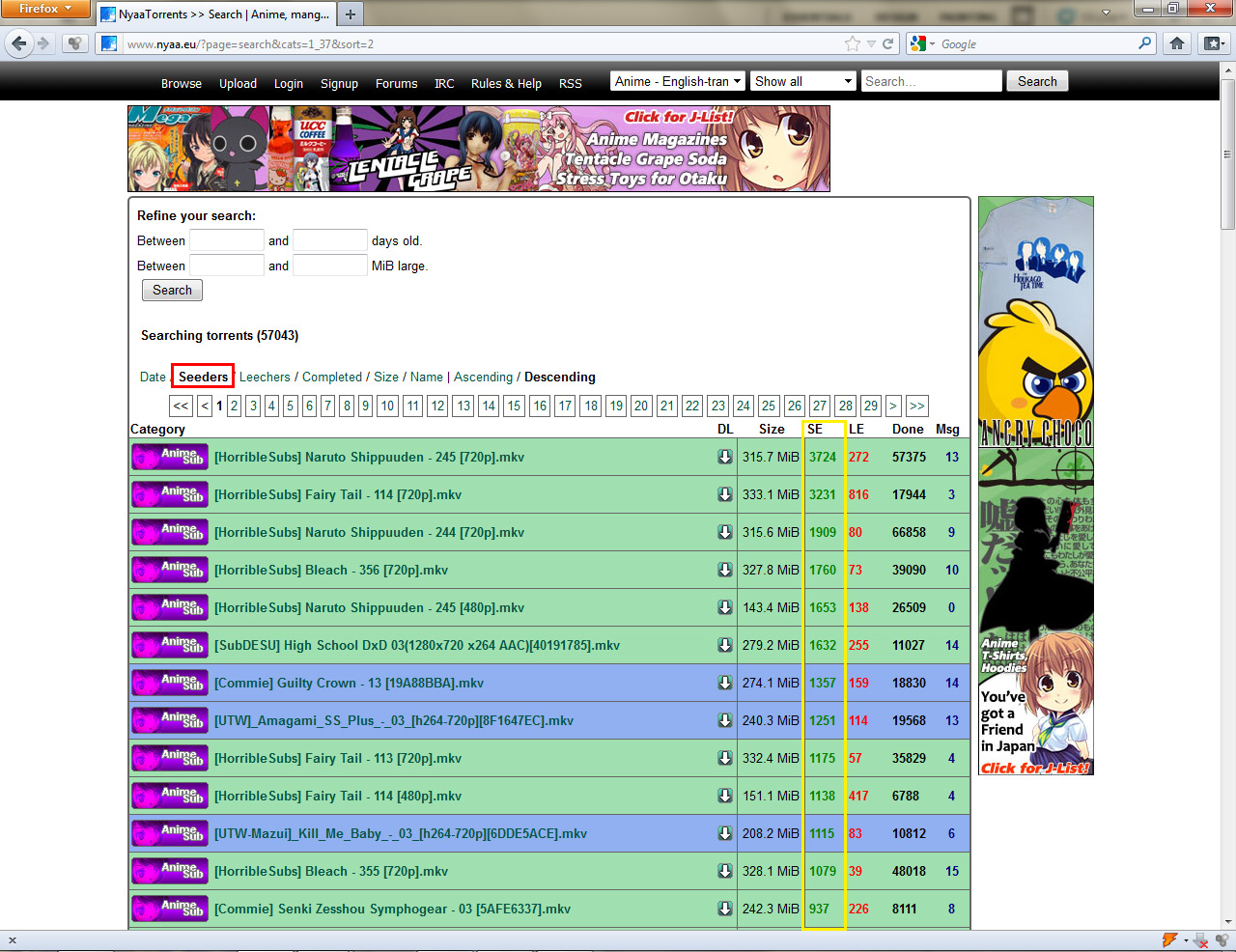Download Naruto Shippuuden 245 720p torrent icon

[725, 457]
